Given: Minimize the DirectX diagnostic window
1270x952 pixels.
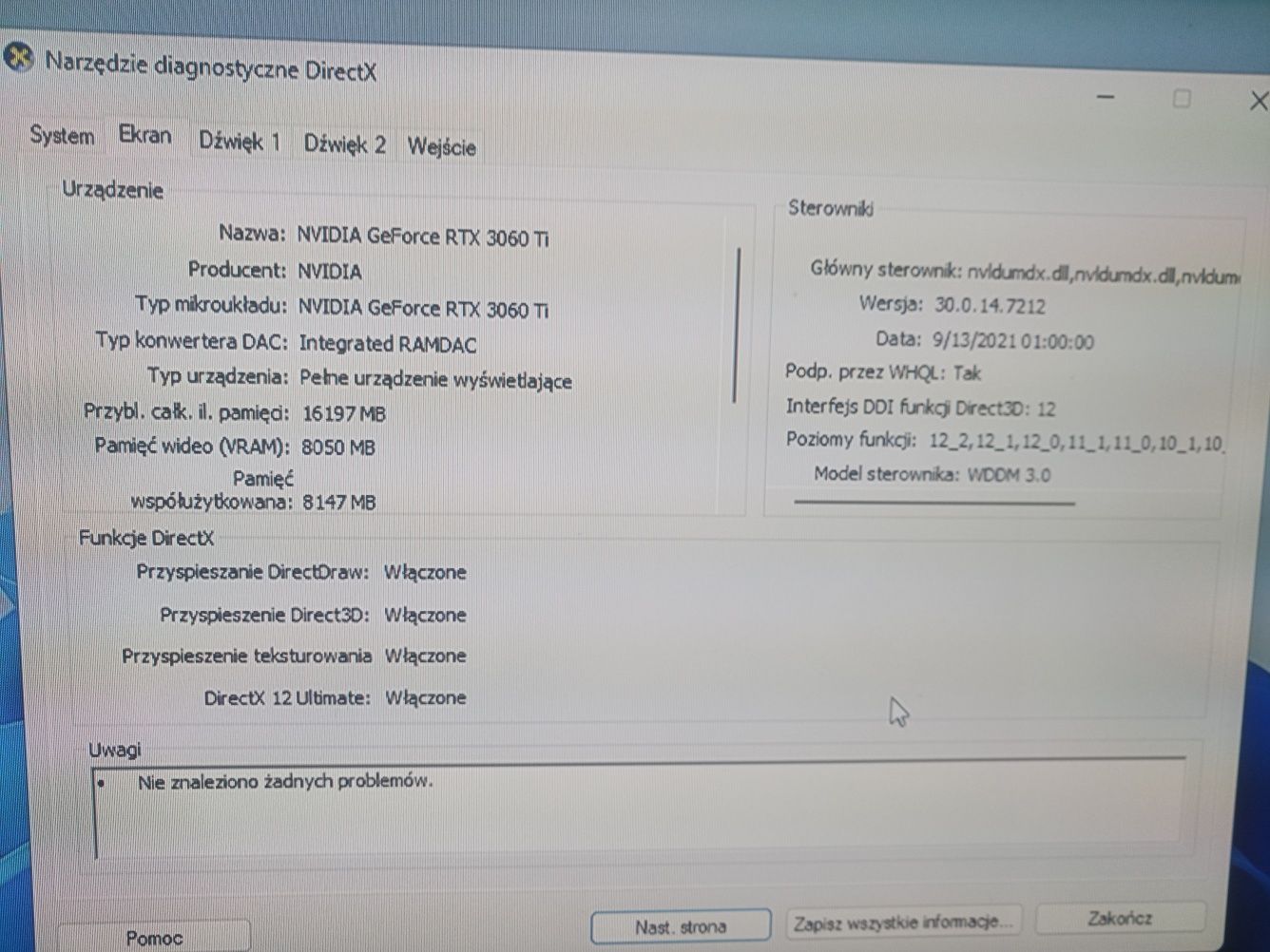Looking at the screenshot, I should pyautogui.click(x=1105, y=97).
